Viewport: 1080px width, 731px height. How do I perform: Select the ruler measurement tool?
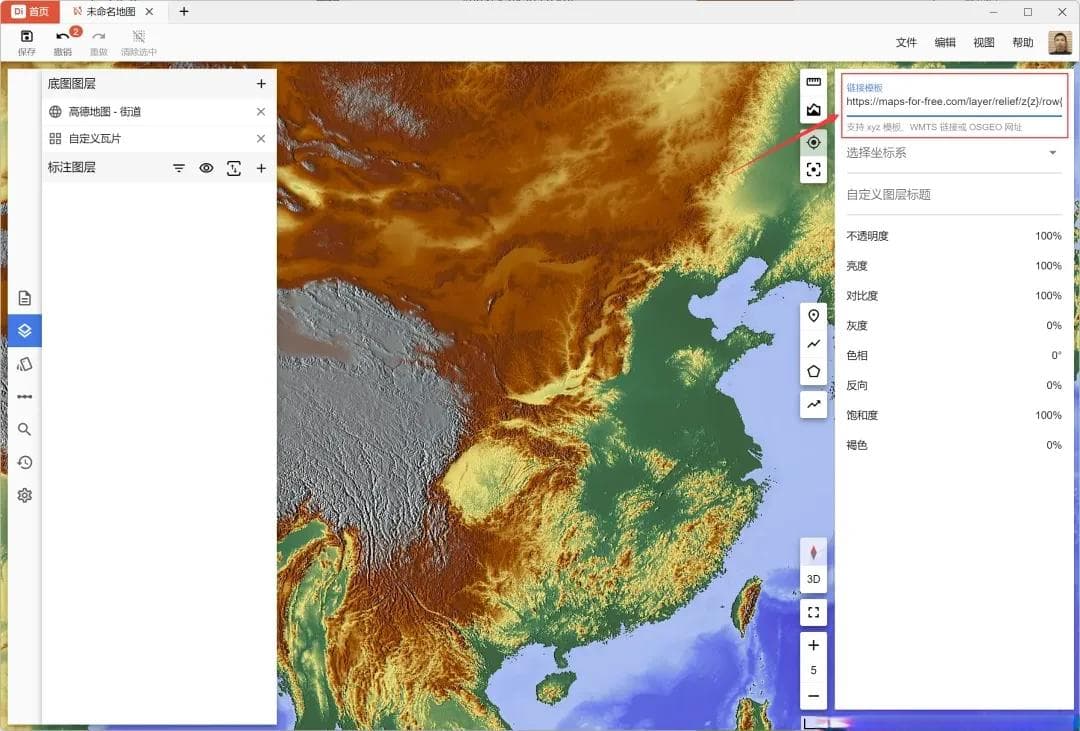tap(813, 82)
